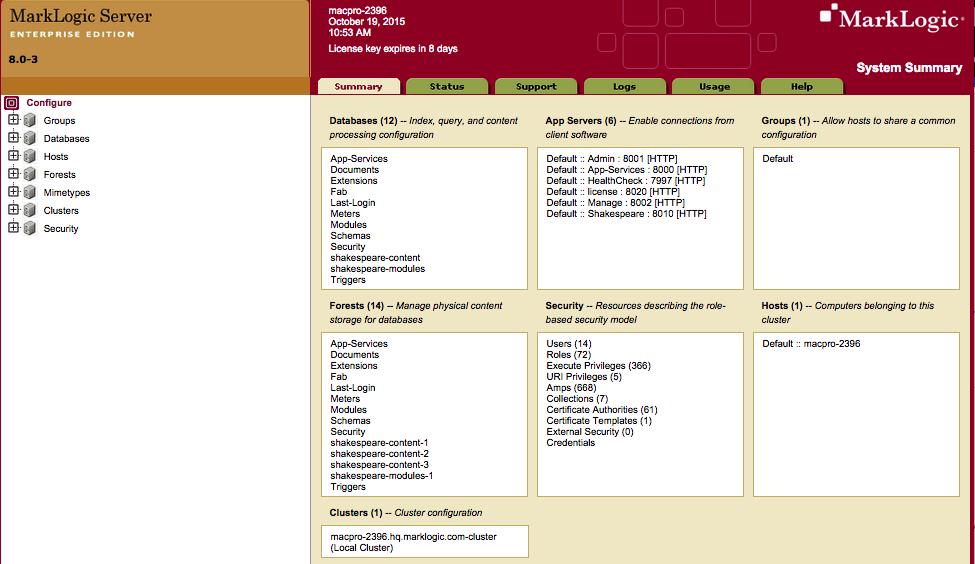
Task: Open Roles (72) in Security
Action: click(x=569, y=354)
